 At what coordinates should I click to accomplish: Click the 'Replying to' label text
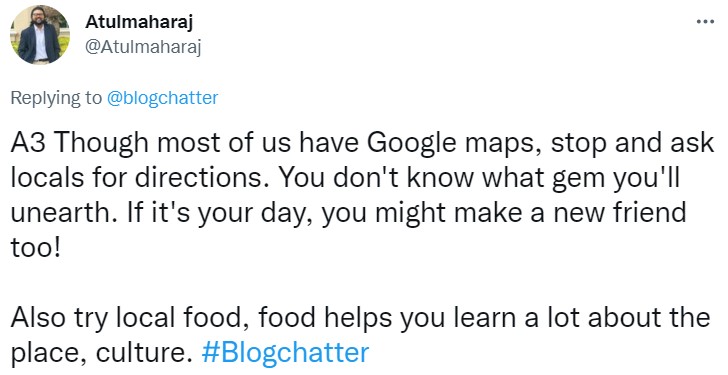(x=56, y=98)
